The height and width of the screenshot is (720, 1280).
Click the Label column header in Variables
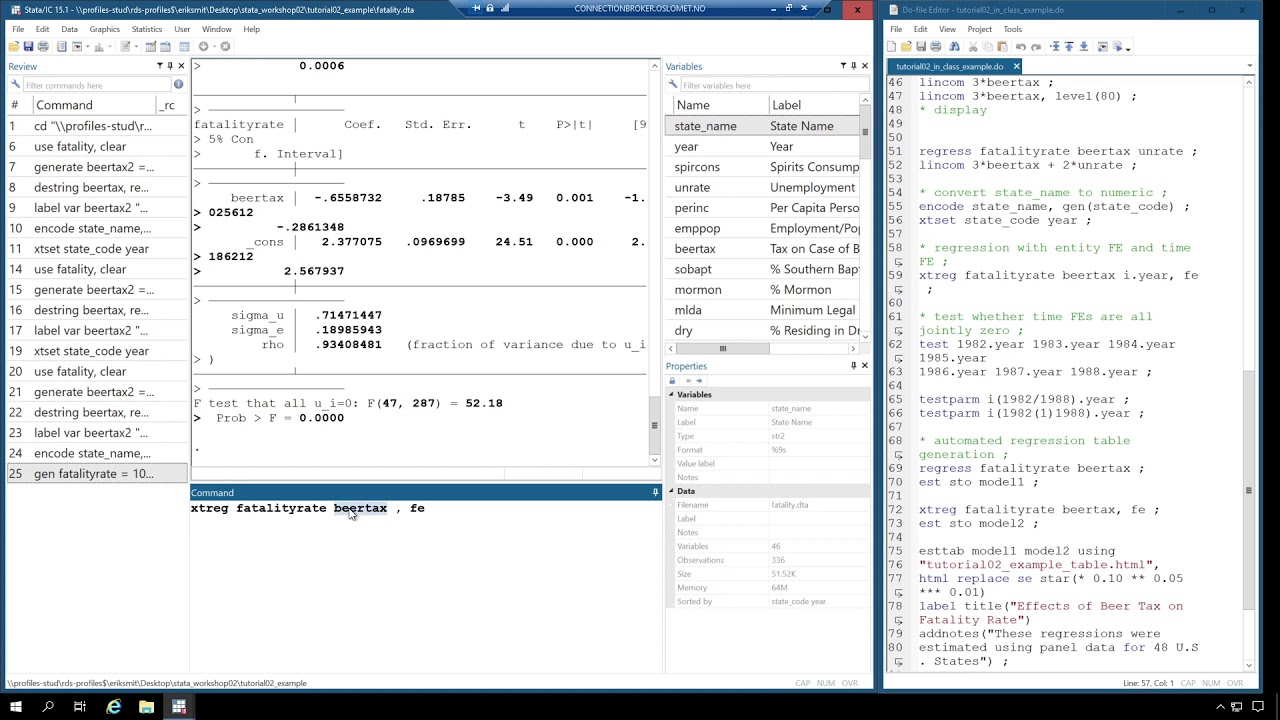813,105
